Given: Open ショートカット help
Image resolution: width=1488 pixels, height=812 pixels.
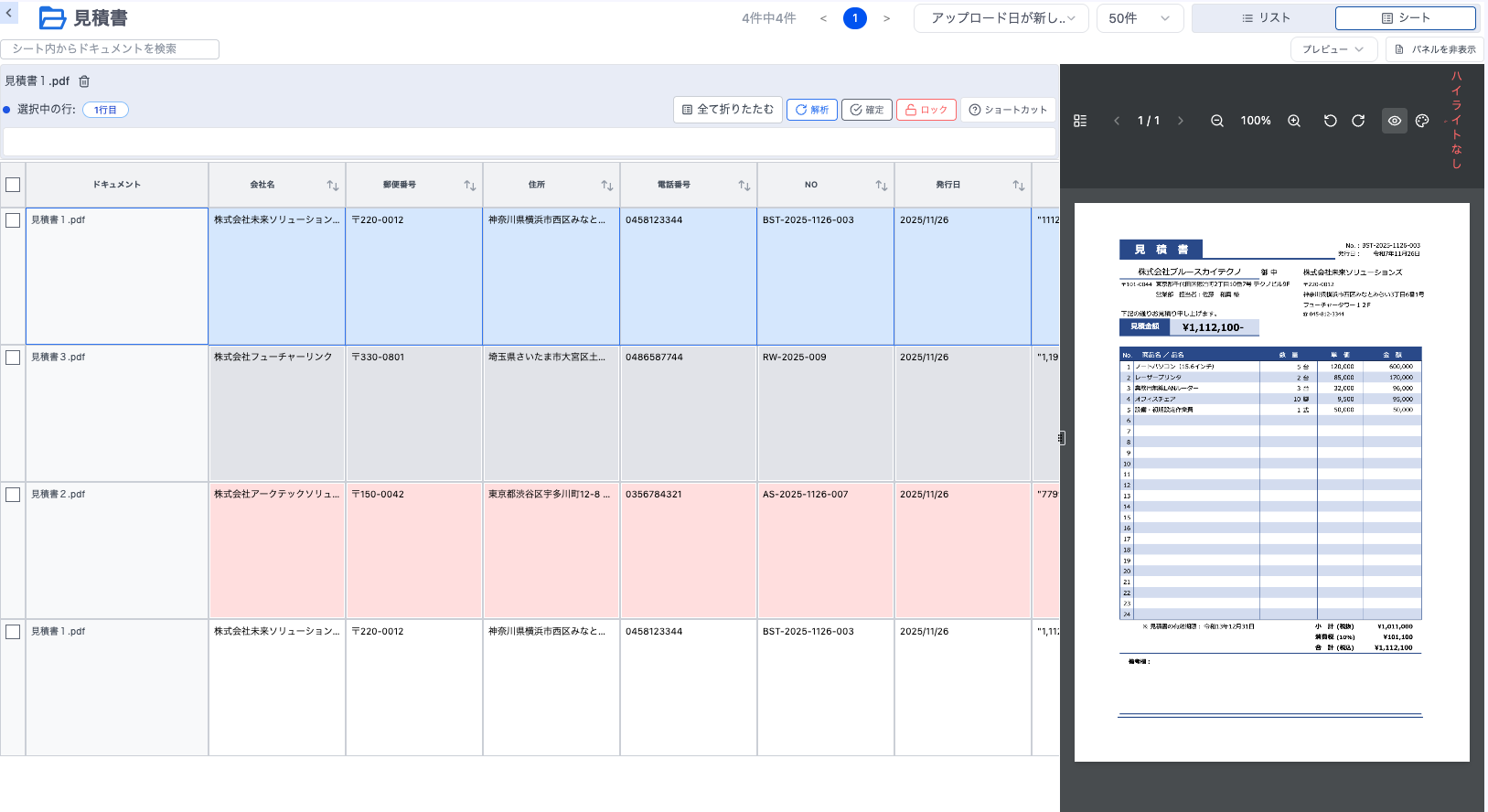Looking at the screenshot, I should point(1008,110).
